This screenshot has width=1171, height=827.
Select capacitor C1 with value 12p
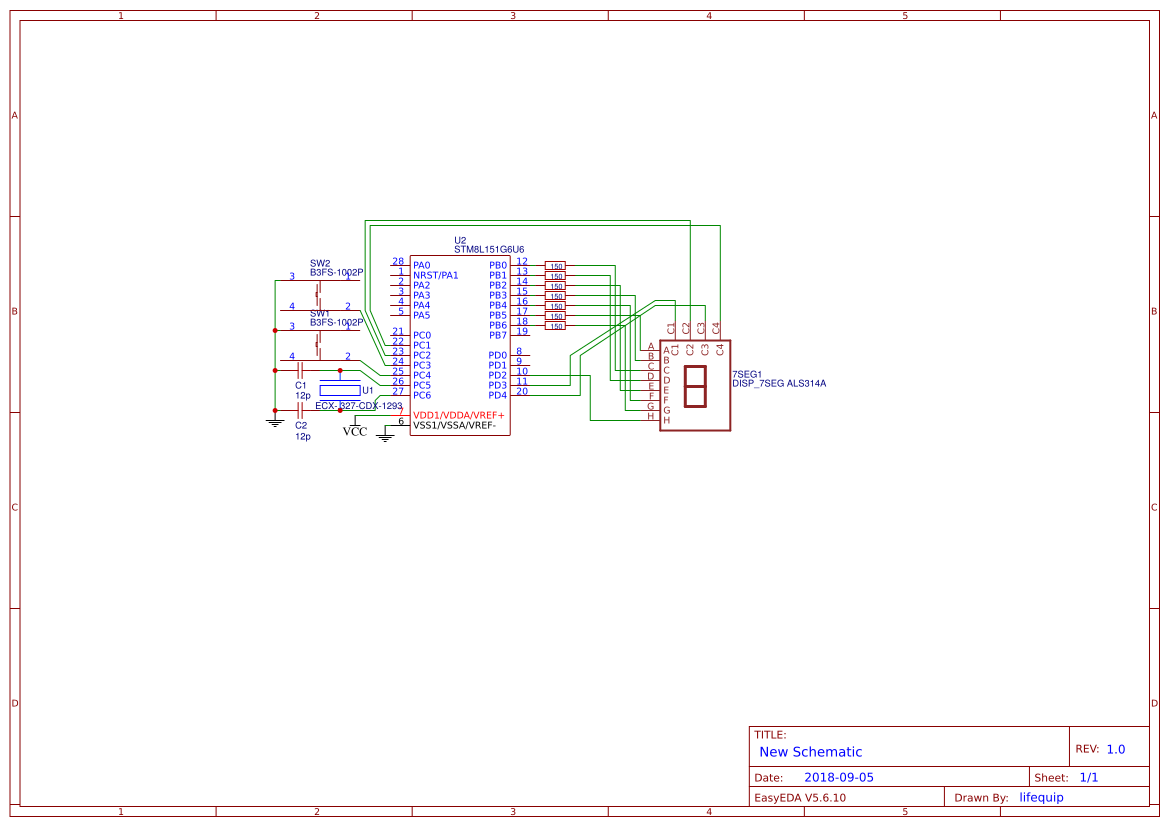(299, 370)
